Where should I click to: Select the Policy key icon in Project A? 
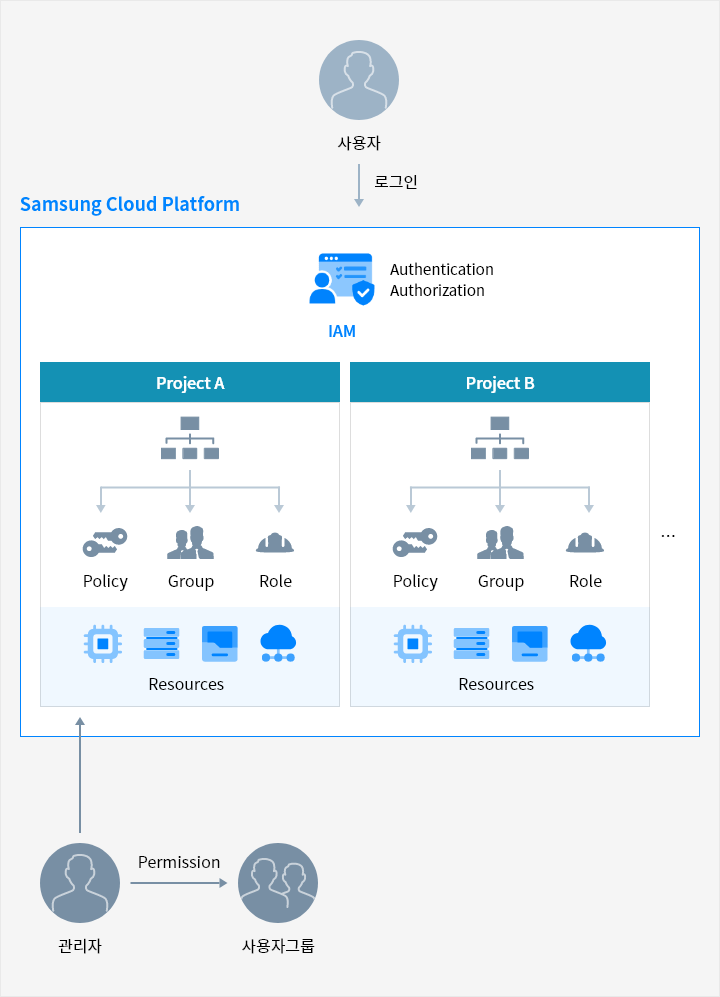pyautogui.click(x=105, y=542)
